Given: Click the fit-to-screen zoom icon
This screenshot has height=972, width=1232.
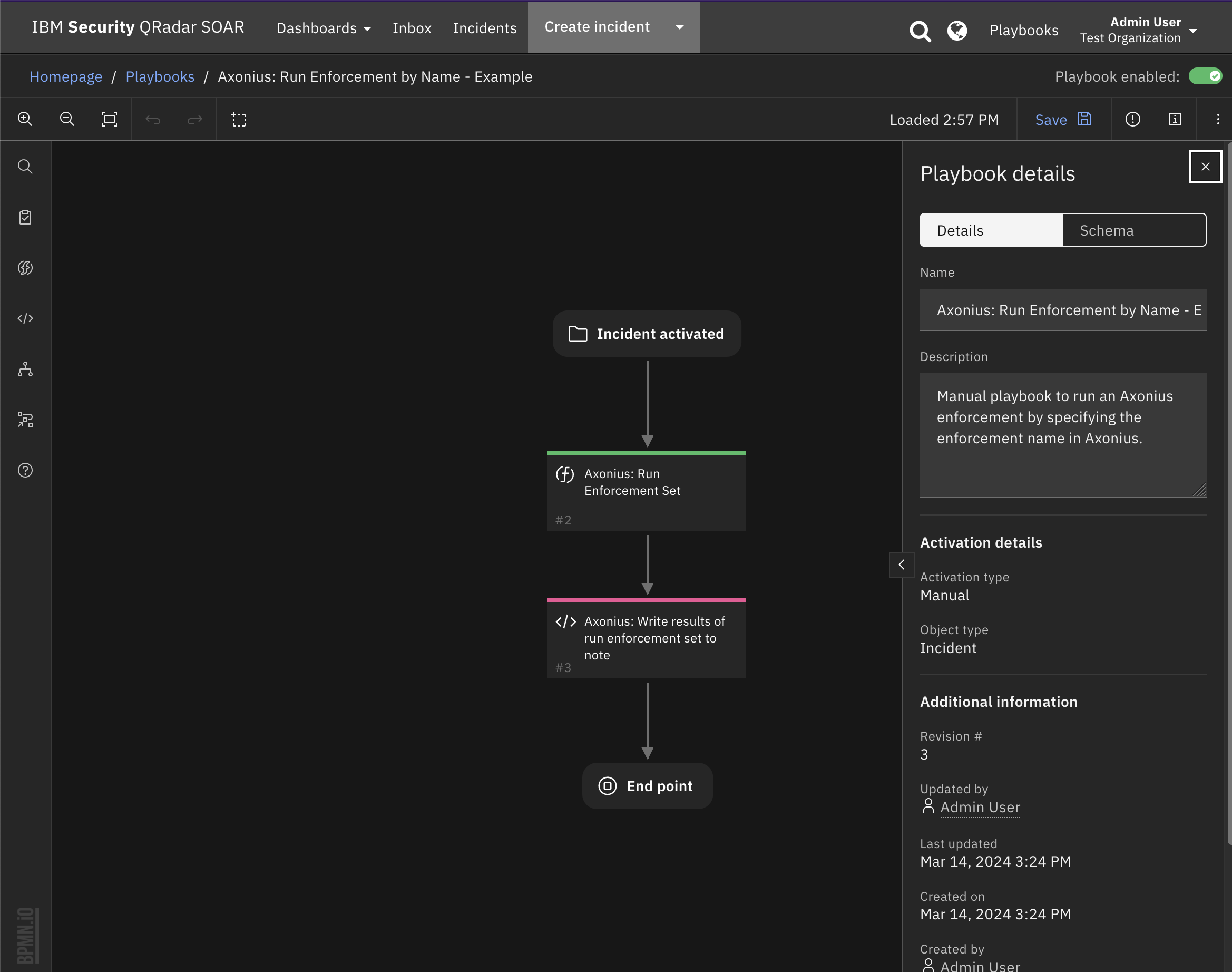Looking at the screenshot, I should 110,120.
